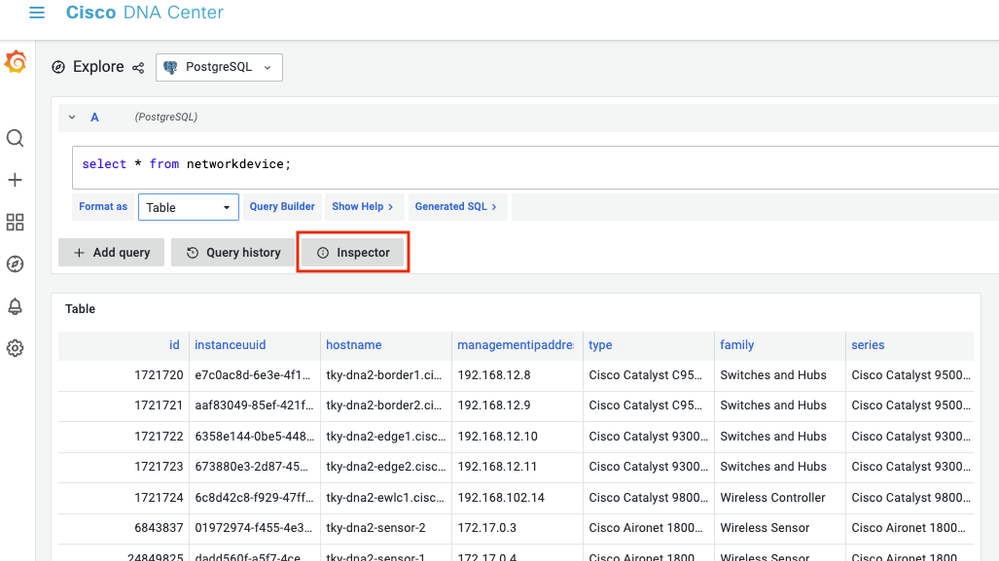
Task: Open Query history
Action: coord(233,253)
